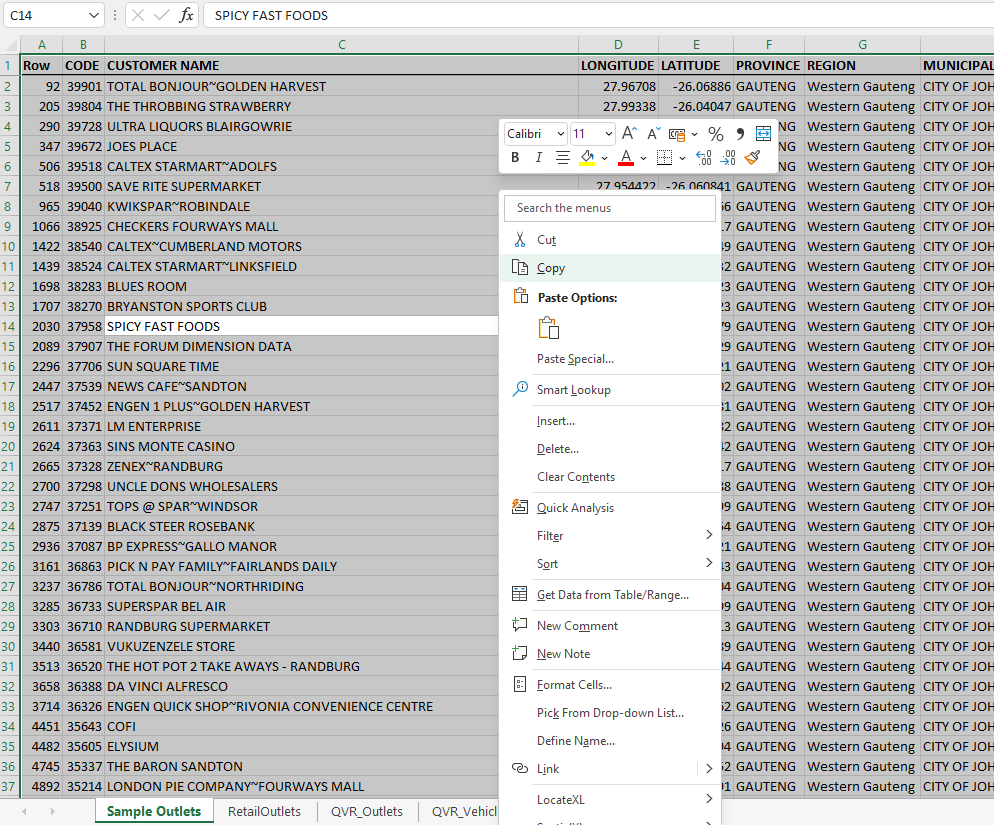
Task: Click the Insert Function fx button
Action: (187, 15)
